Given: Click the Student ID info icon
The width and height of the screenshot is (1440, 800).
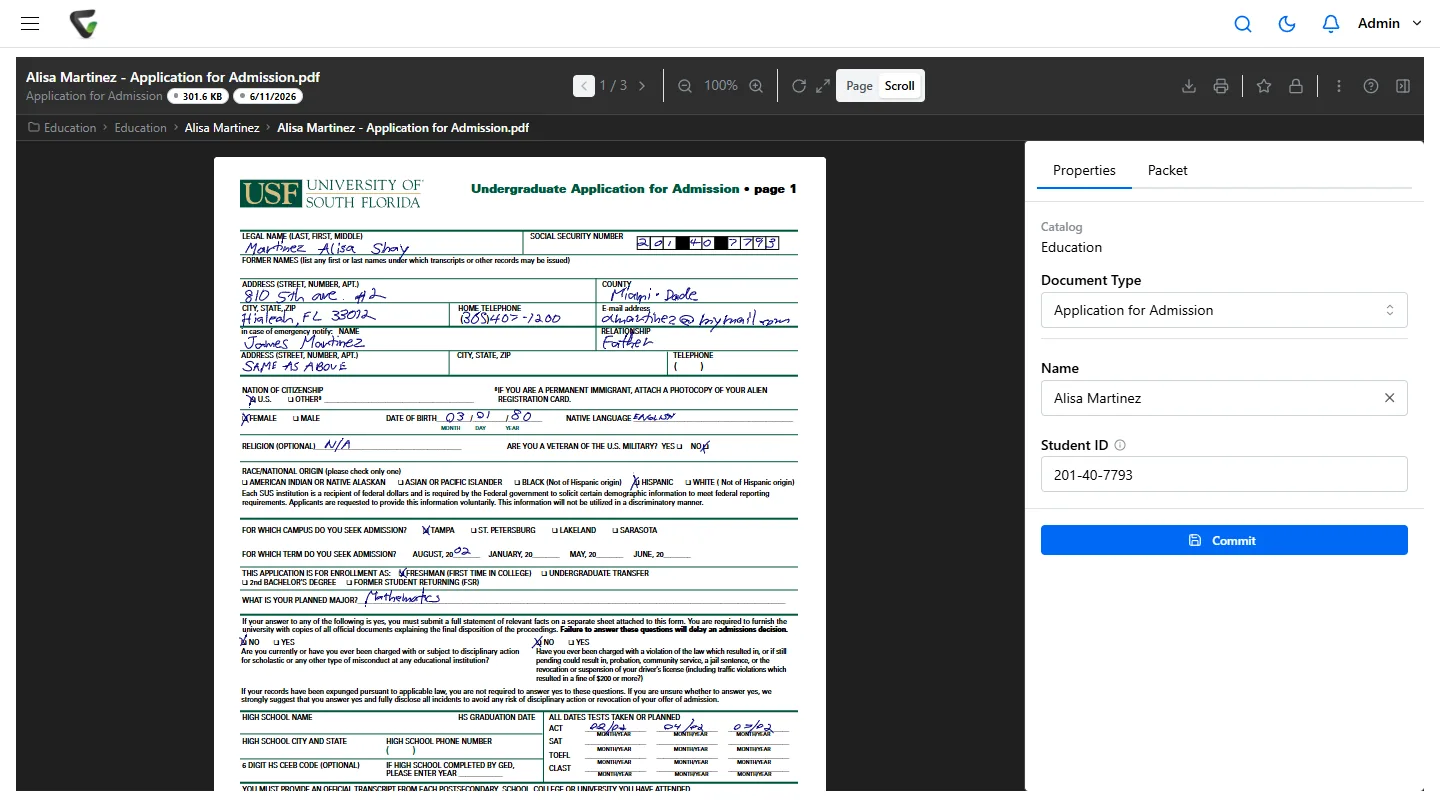Looking at the screenshot, I should pos(1120,446).
